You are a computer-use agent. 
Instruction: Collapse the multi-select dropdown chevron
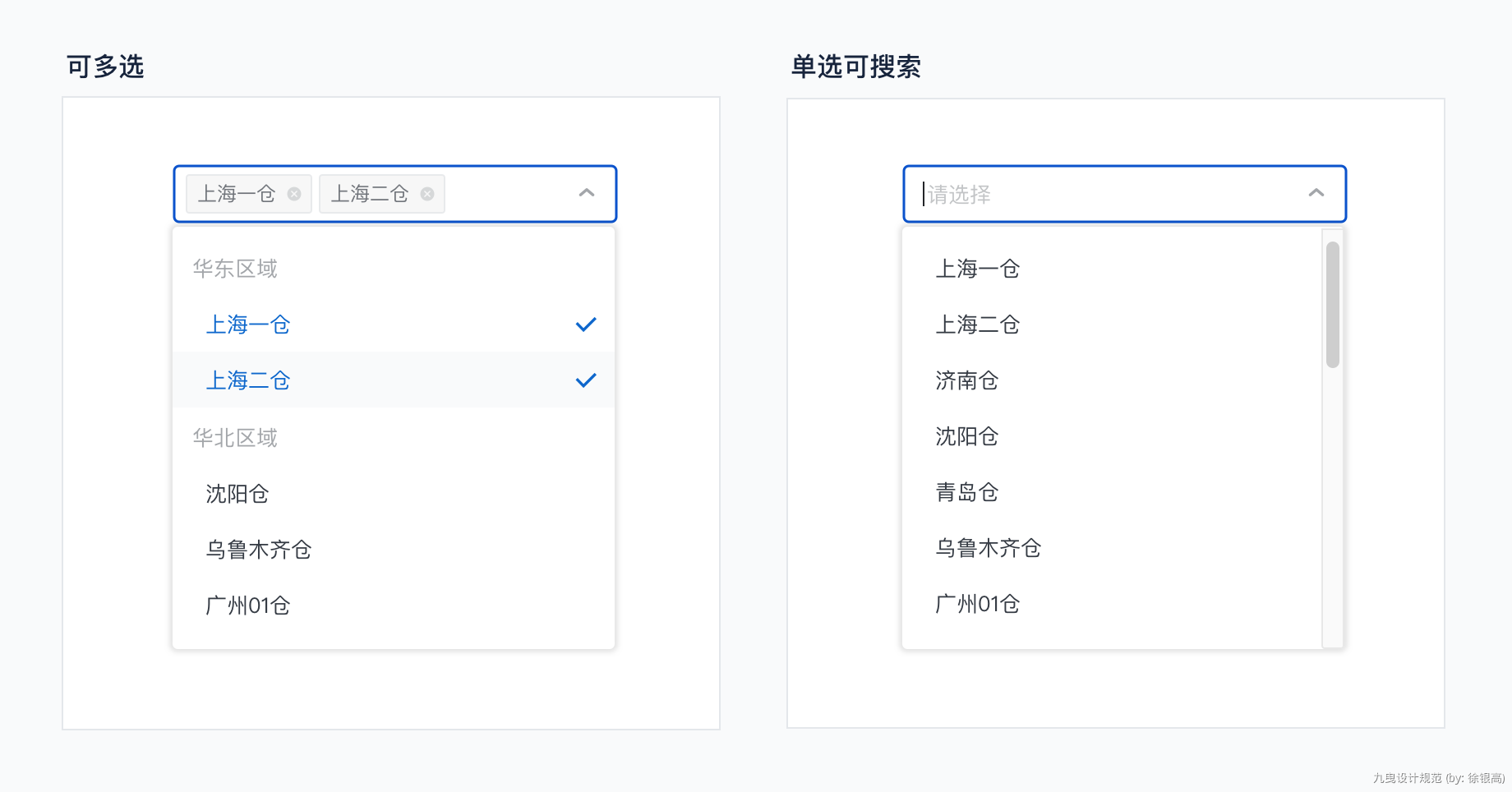click(587, 193)
